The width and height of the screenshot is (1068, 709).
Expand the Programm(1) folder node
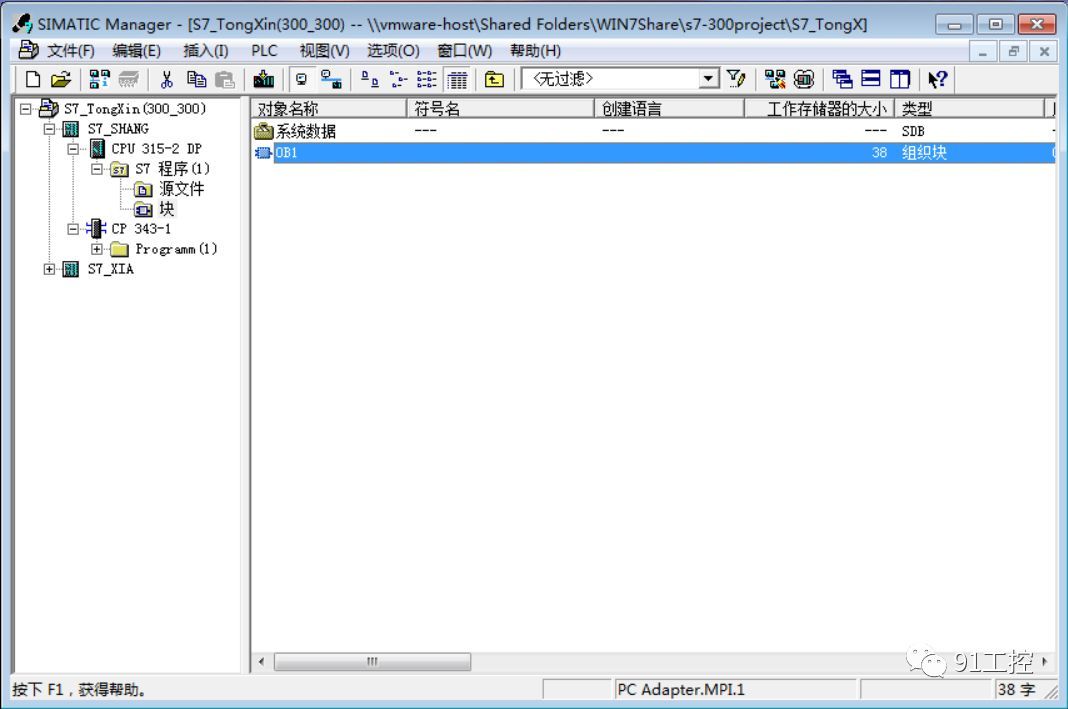coord(97,249)
